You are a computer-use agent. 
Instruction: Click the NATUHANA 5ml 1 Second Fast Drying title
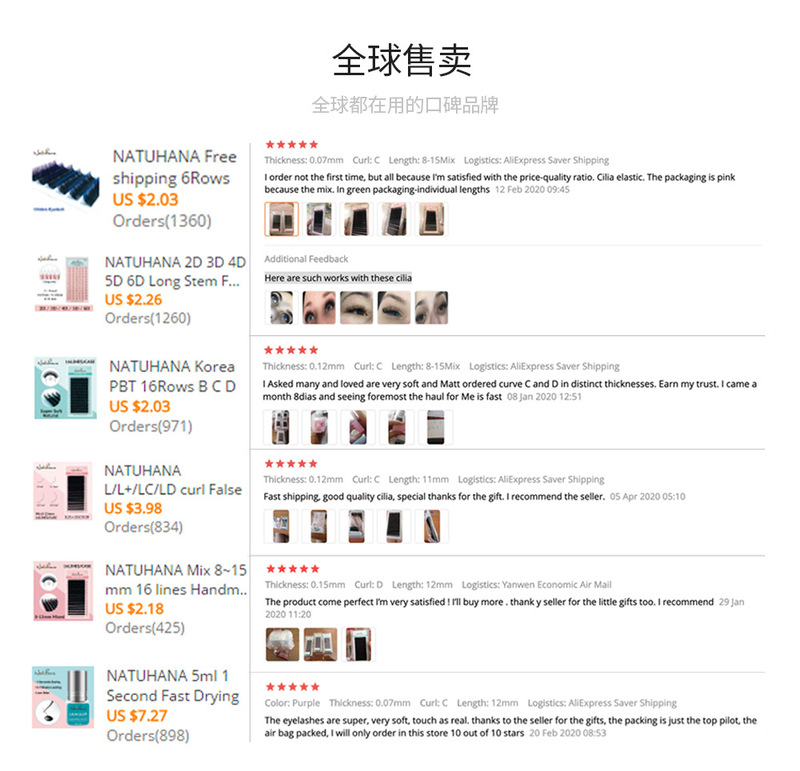[172, 686]
